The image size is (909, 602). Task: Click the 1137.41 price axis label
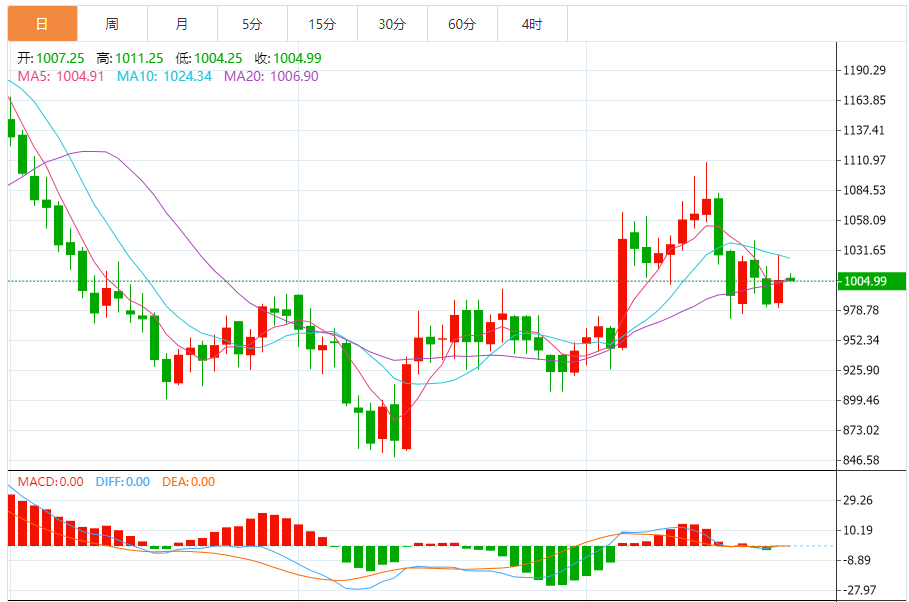coord(864,130)
